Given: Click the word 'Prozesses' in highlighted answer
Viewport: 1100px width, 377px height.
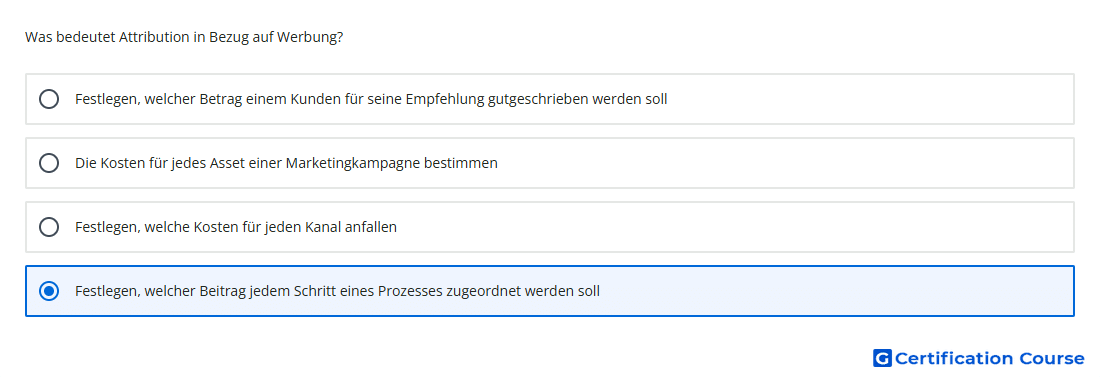Looking at the screenshot, I should [410, 291].
